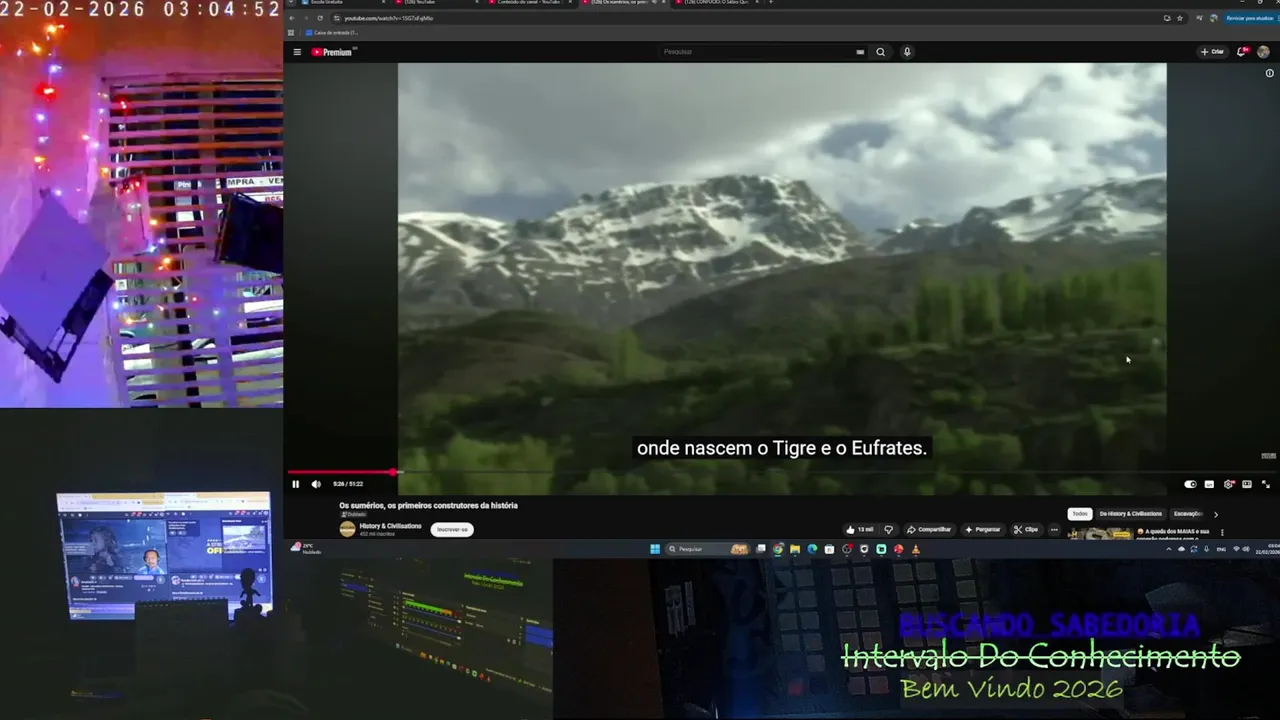This screenshot has height=720, width=1280.
Task: Expand hidden system tray icons chevron
Action: [1169, 549]
